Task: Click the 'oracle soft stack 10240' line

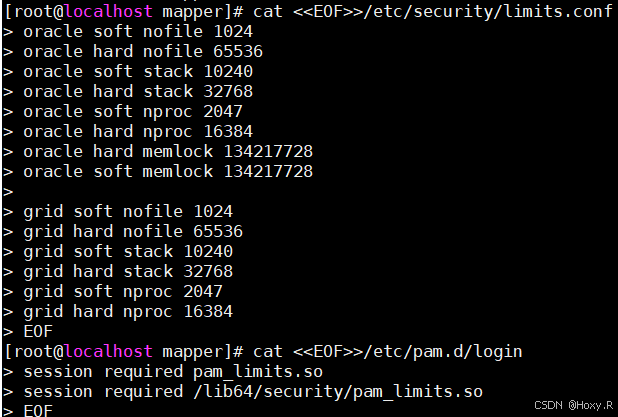Action: coord(138,72)
